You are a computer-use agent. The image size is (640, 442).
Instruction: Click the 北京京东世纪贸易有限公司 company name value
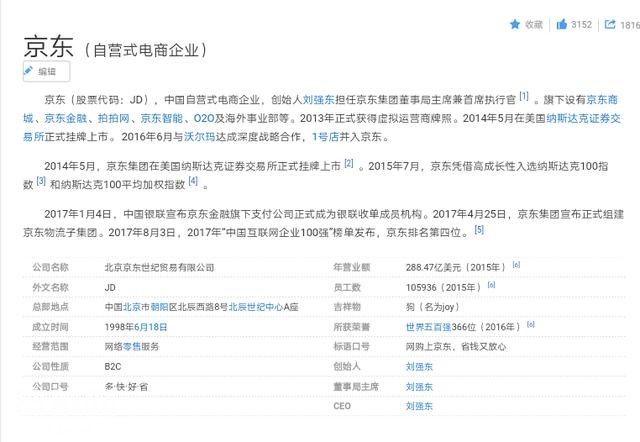pos(159,268)
